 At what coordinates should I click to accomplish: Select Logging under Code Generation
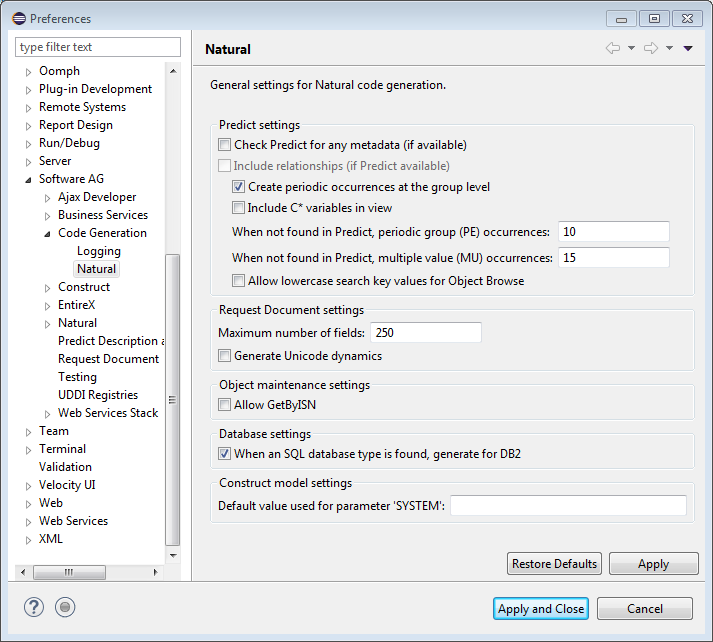(x=98, y=251)
